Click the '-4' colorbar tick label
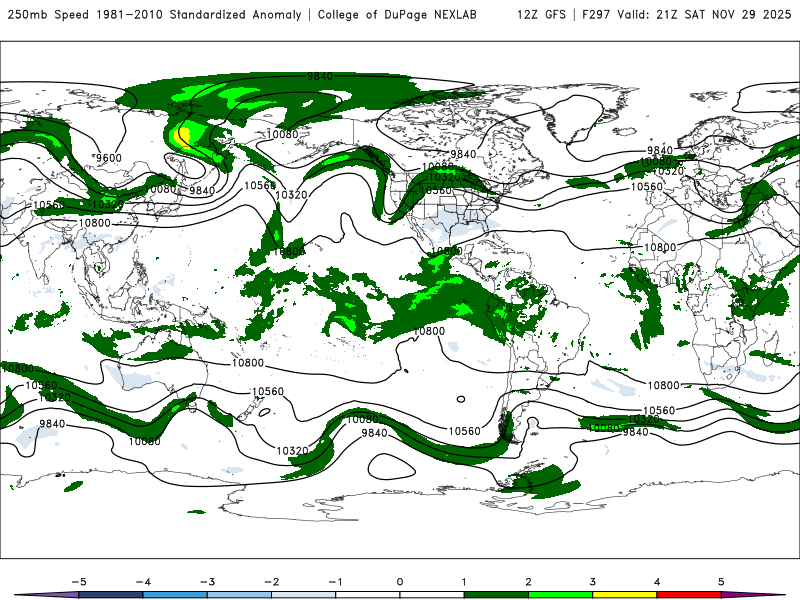The image size is (800, 600). [143, 582]
